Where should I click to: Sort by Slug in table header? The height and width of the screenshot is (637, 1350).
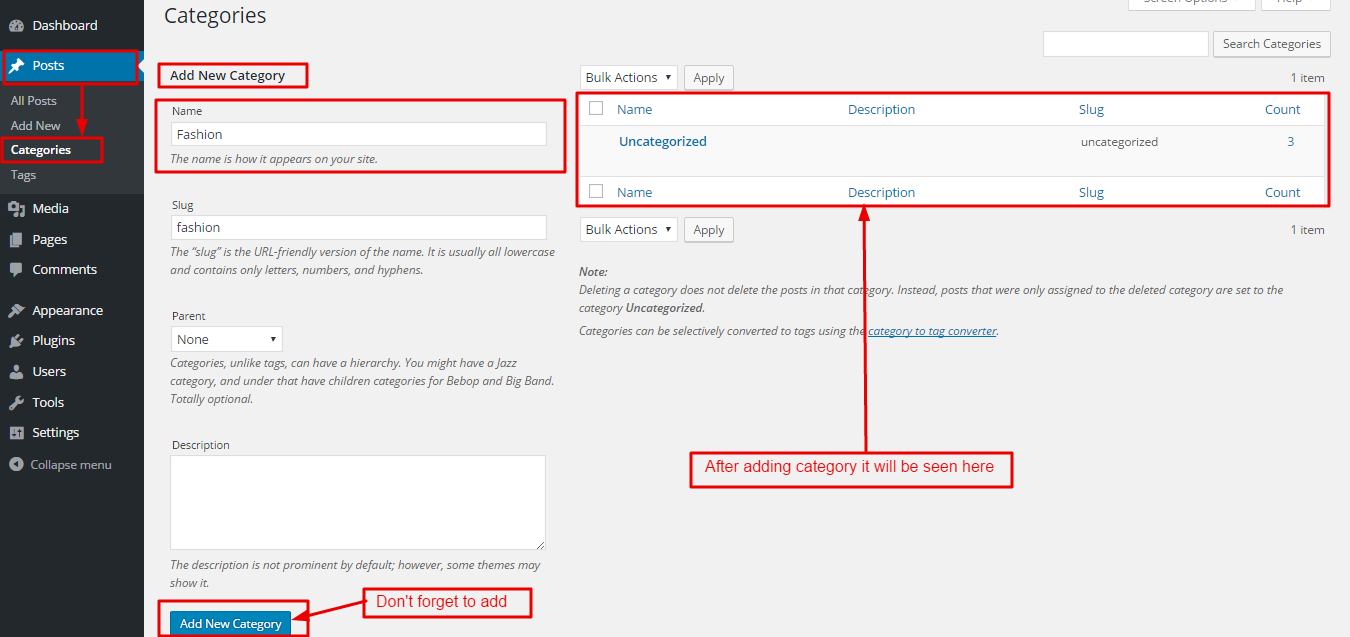click(1091, 110)
